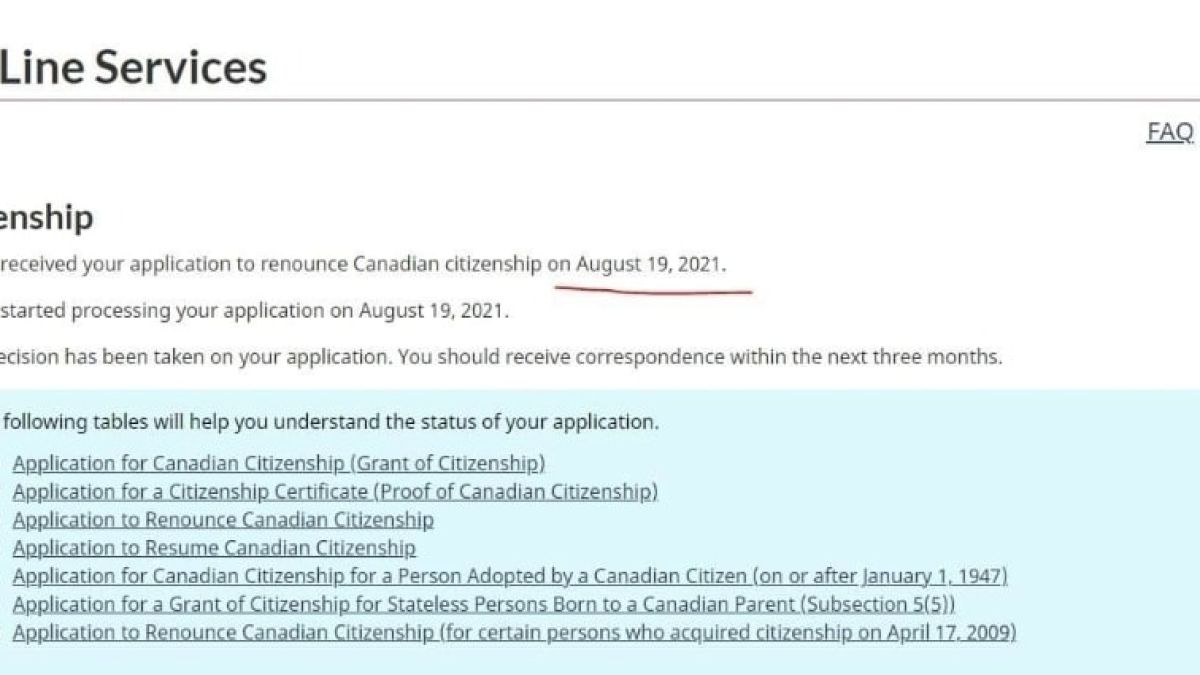Viewport: 1200px width, 675px height.
Task: Click the 'enship' section heading
Action: [46, 217]
